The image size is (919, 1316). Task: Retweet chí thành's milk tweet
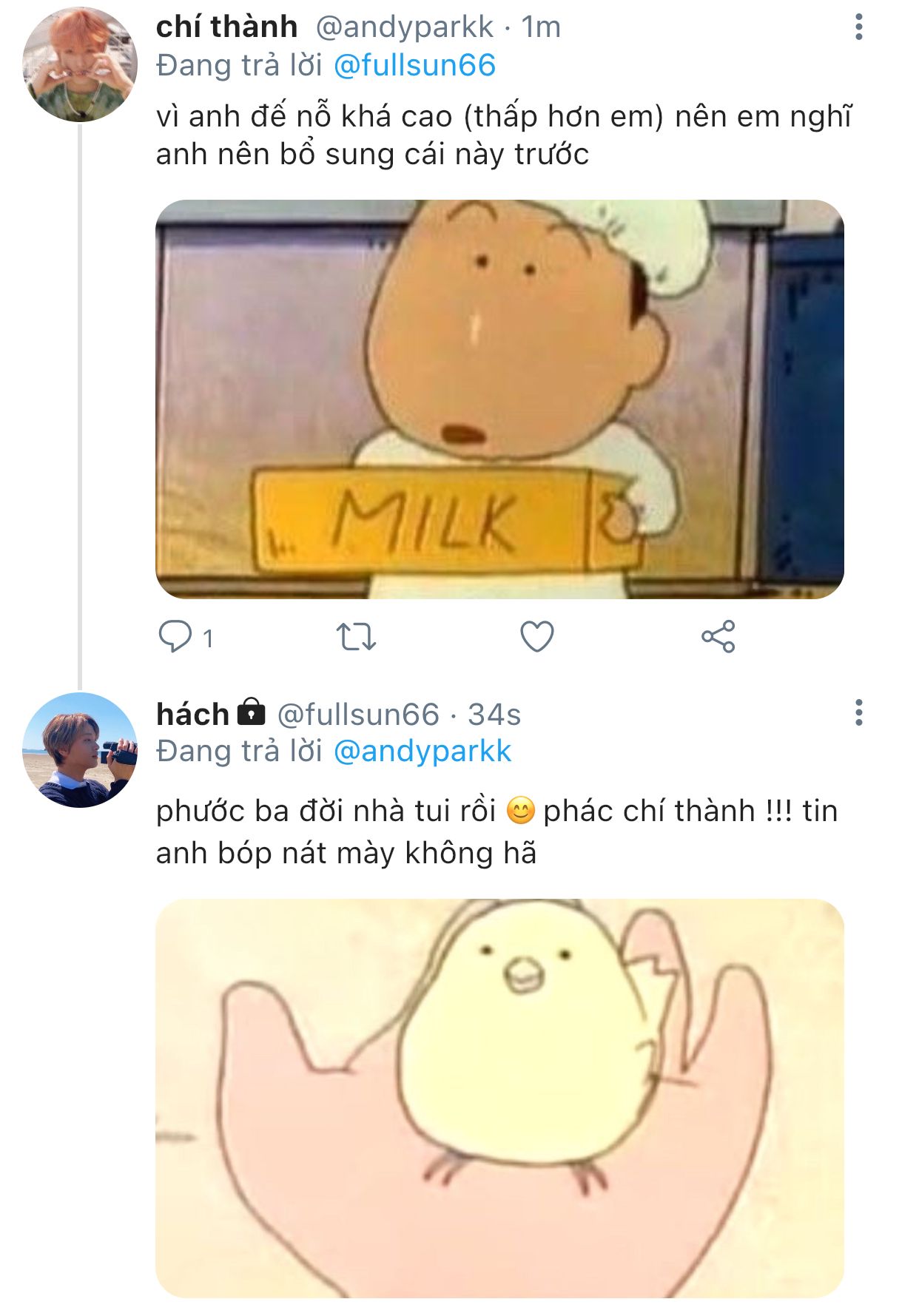point(357,637)
